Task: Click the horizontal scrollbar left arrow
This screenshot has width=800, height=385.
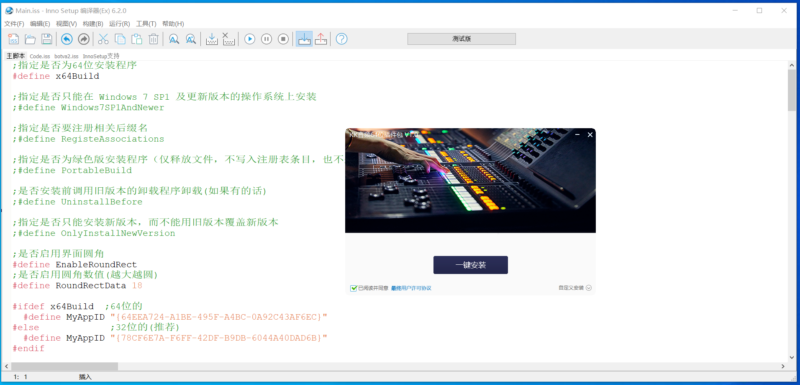Action: click(7, 367)
